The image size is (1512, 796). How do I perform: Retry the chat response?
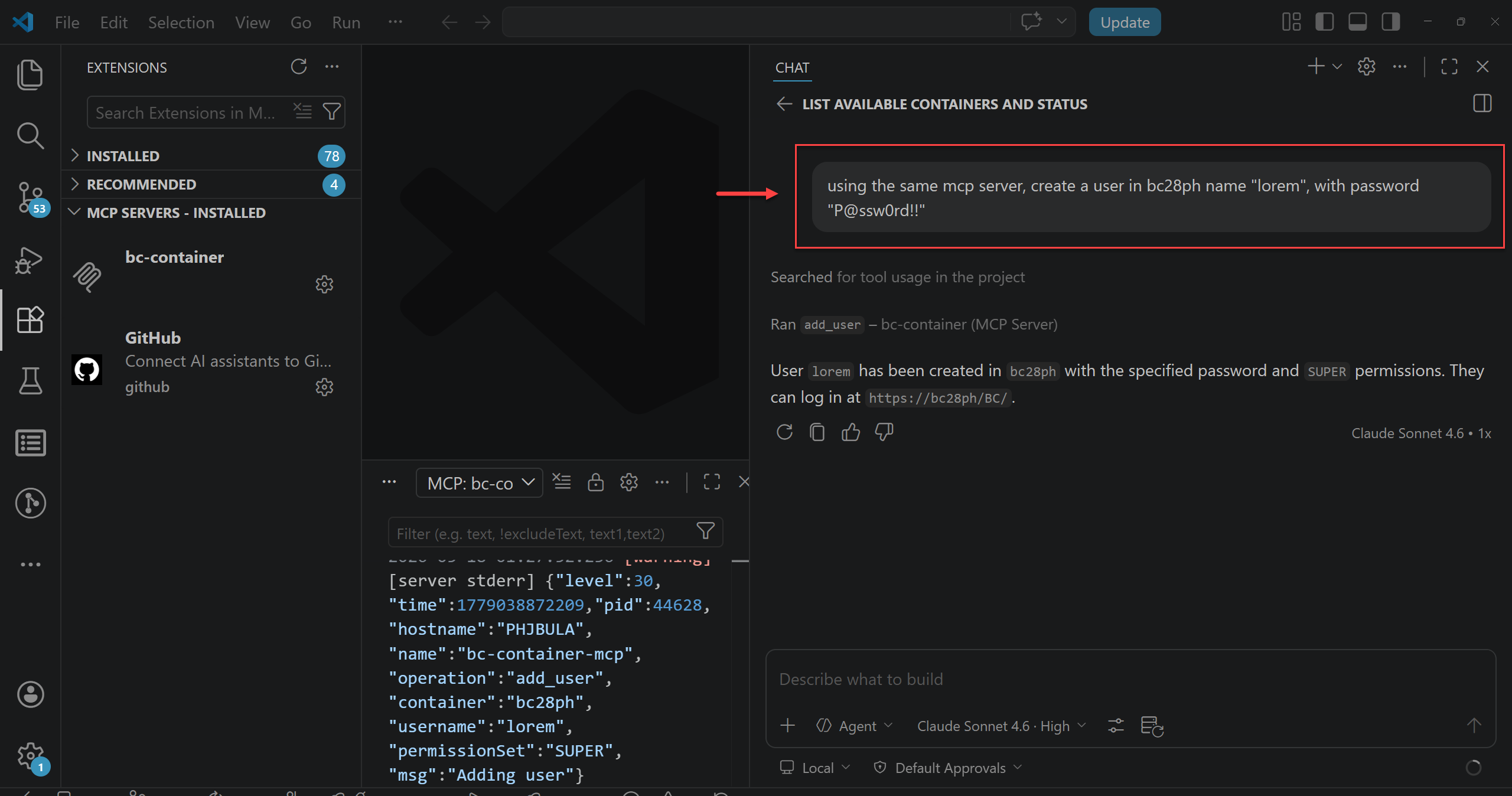pos(784,432)
